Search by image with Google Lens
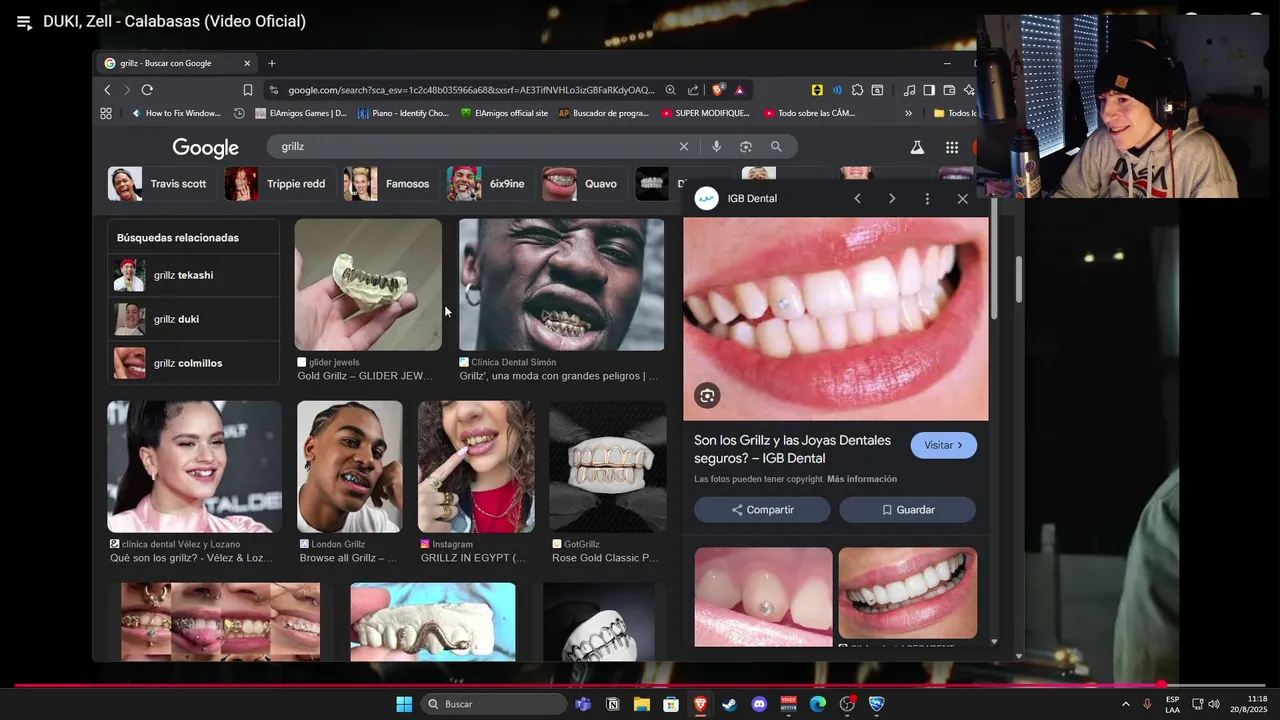 pos(746,146)
